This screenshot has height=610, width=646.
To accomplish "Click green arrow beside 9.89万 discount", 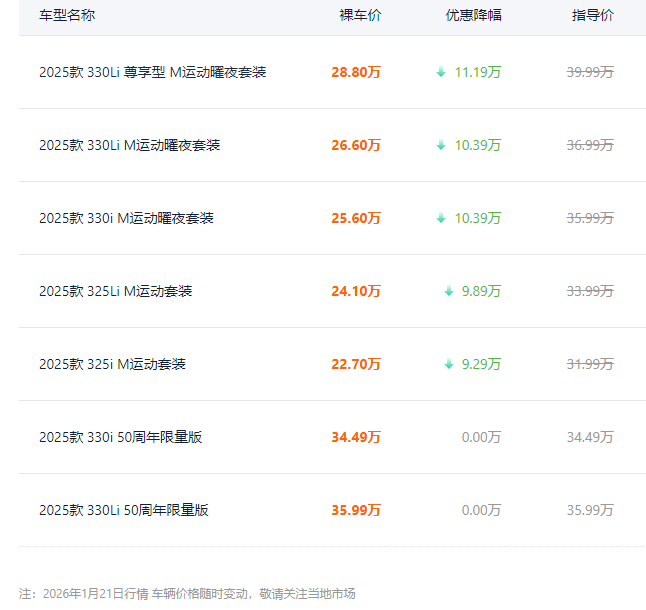I will (449, 291).
